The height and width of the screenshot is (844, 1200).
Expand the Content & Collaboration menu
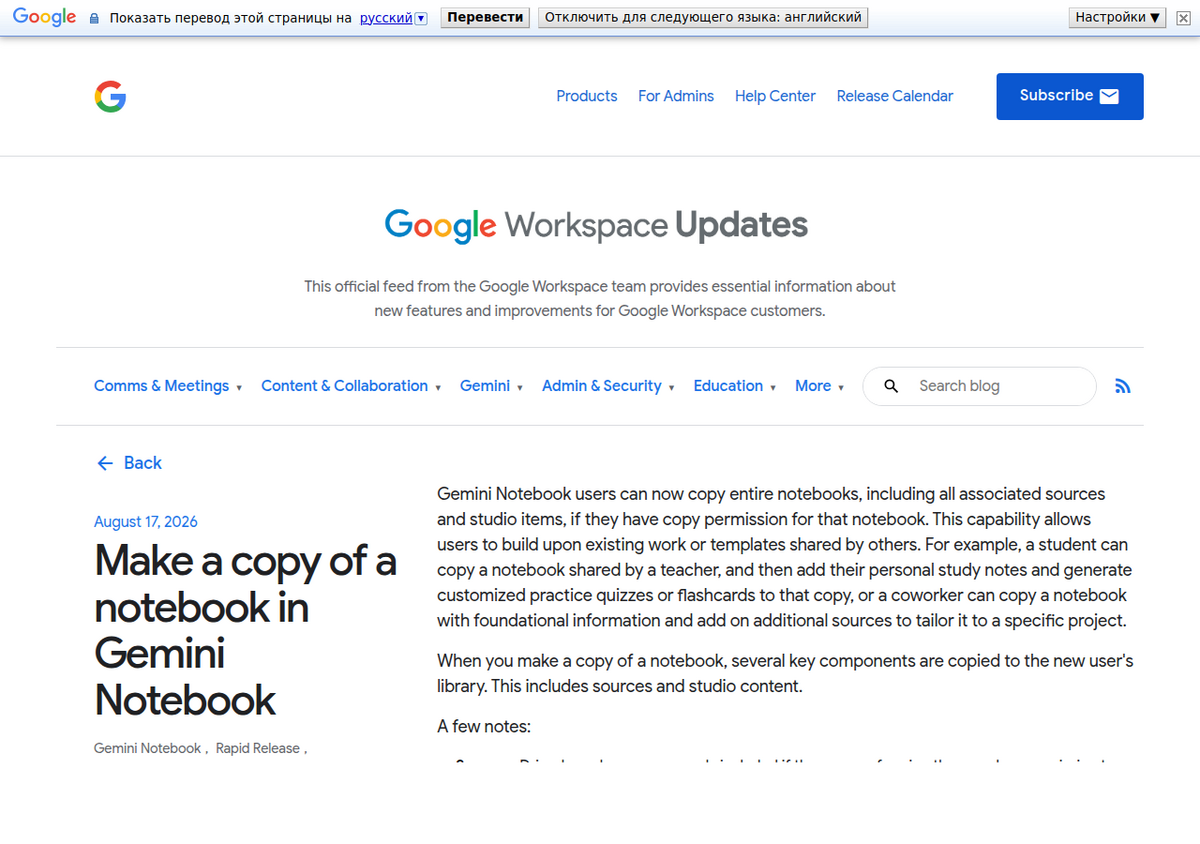tap(351, 386)
